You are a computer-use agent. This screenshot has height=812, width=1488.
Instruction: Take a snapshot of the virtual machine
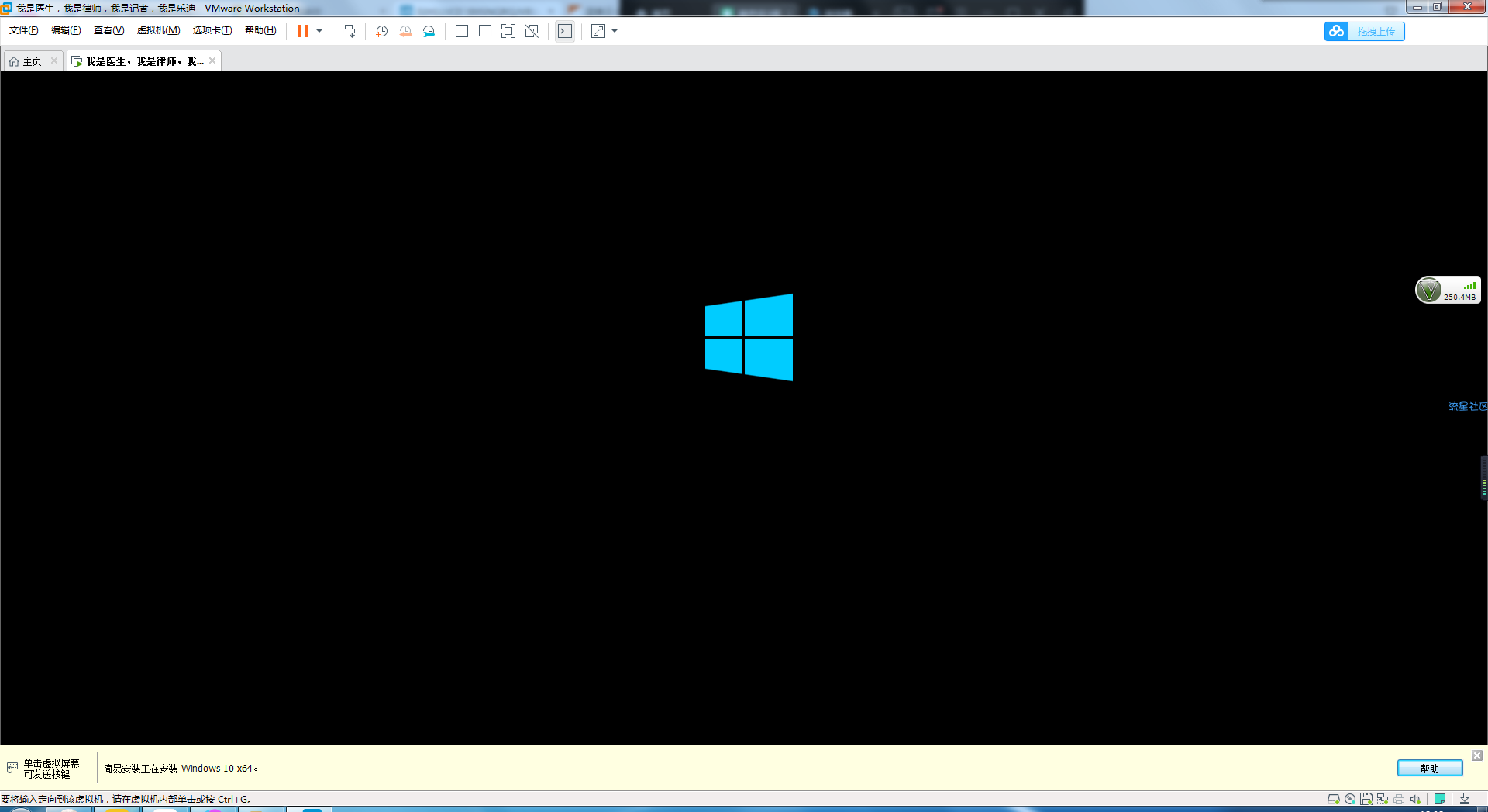tap(381, 31)
